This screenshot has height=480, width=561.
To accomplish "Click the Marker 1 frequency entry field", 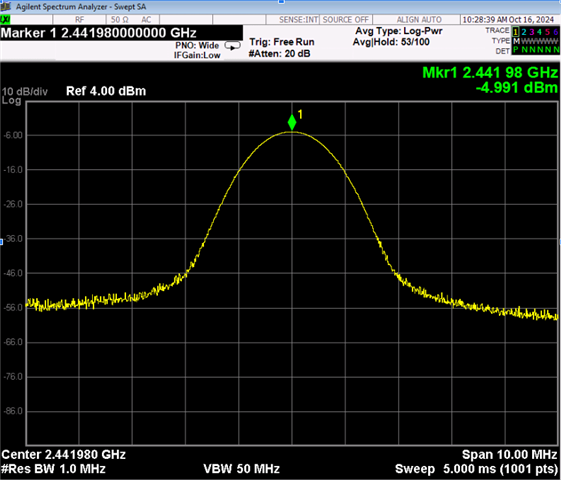I will pyautogui.click(x=121, y=33).
